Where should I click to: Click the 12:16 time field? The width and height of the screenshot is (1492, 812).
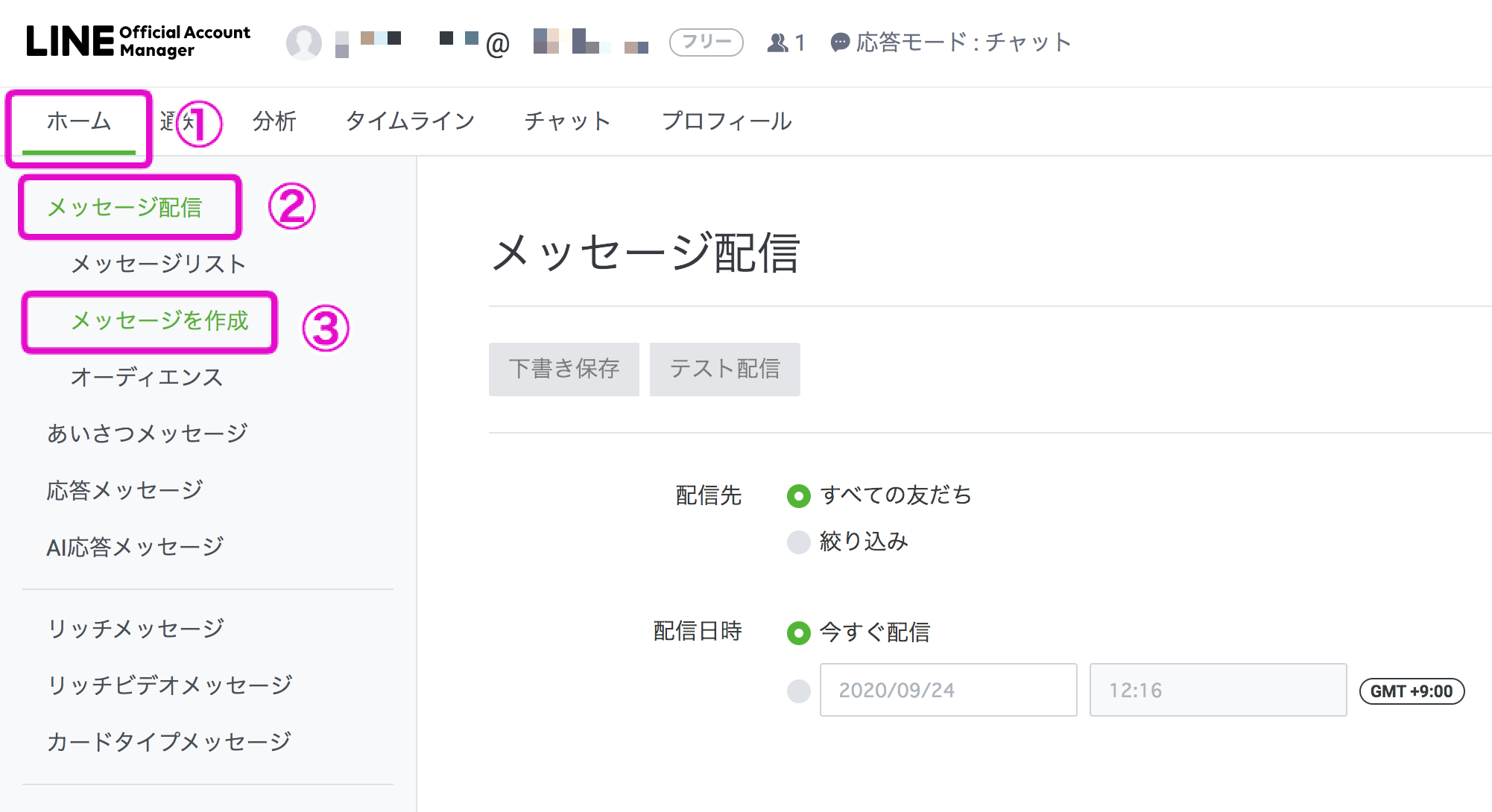[1218, 690]
